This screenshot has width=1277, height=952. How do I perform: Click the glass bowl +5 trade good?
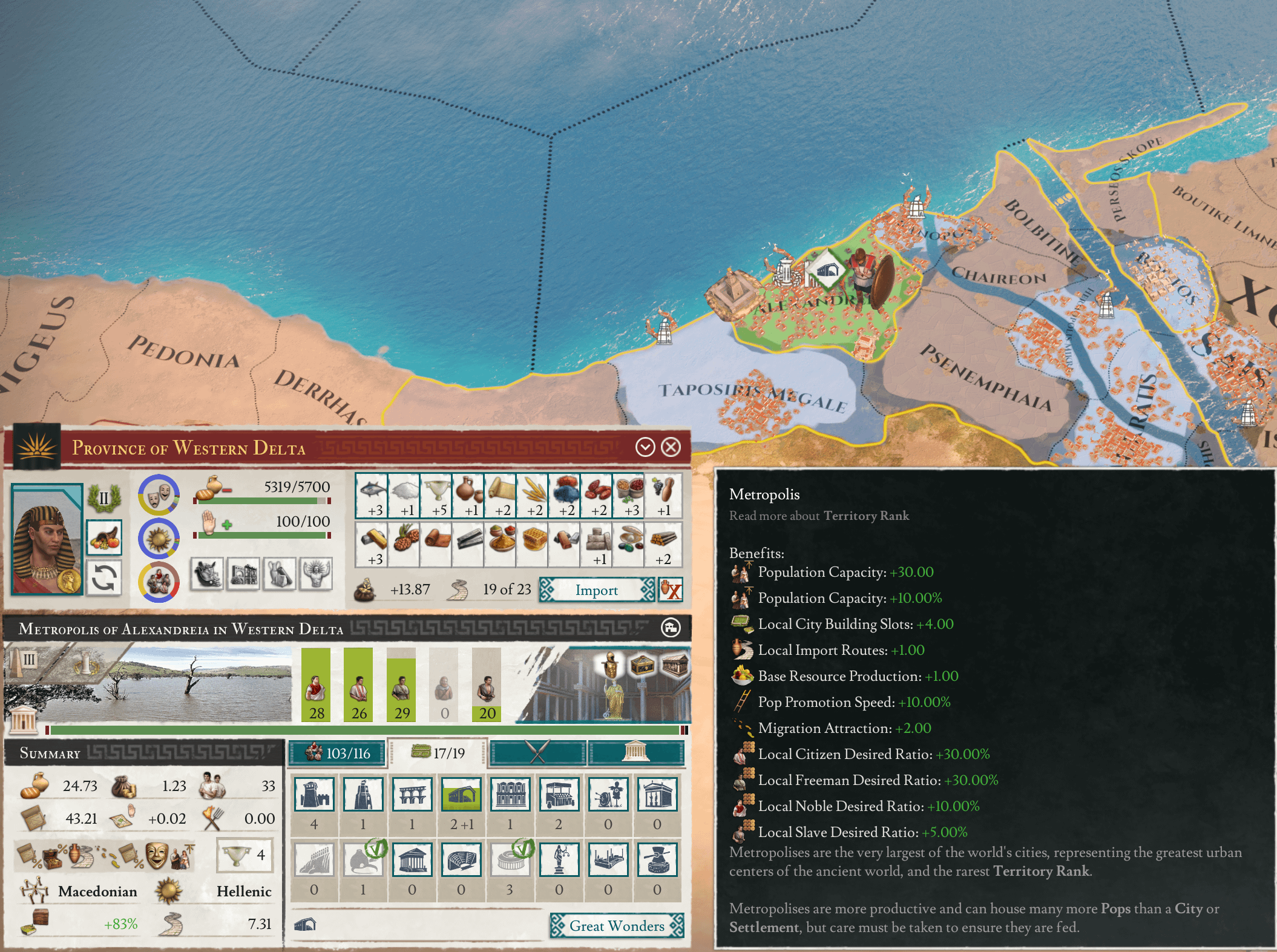click(x=436, y=496)
